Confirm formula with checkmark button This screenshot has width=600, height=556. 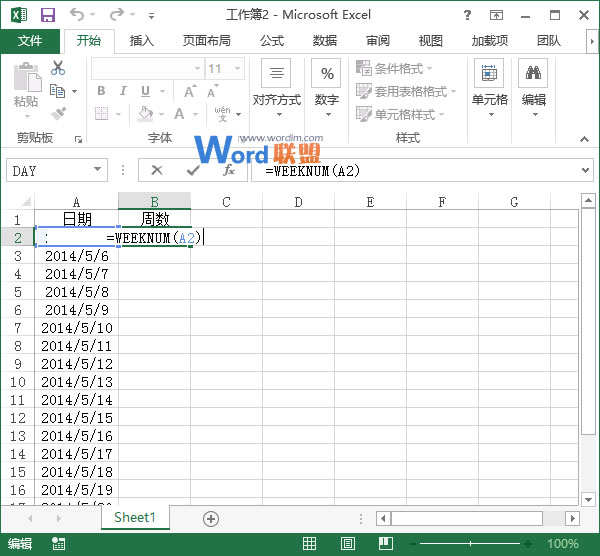click(193, 170)
